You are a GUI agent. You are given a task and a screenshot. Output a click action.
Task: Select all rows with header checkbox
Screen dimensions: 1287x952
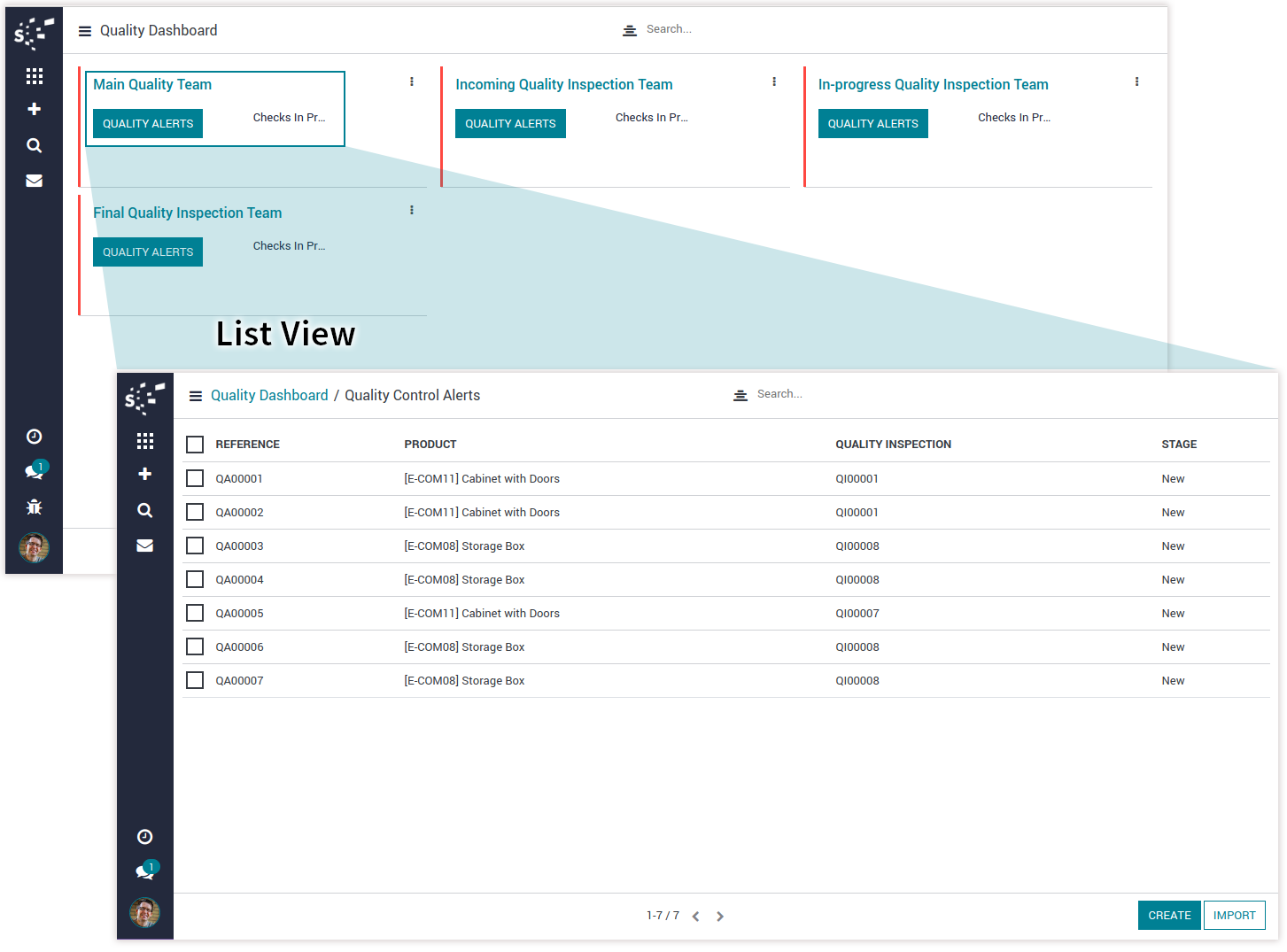tap(195, 445)
